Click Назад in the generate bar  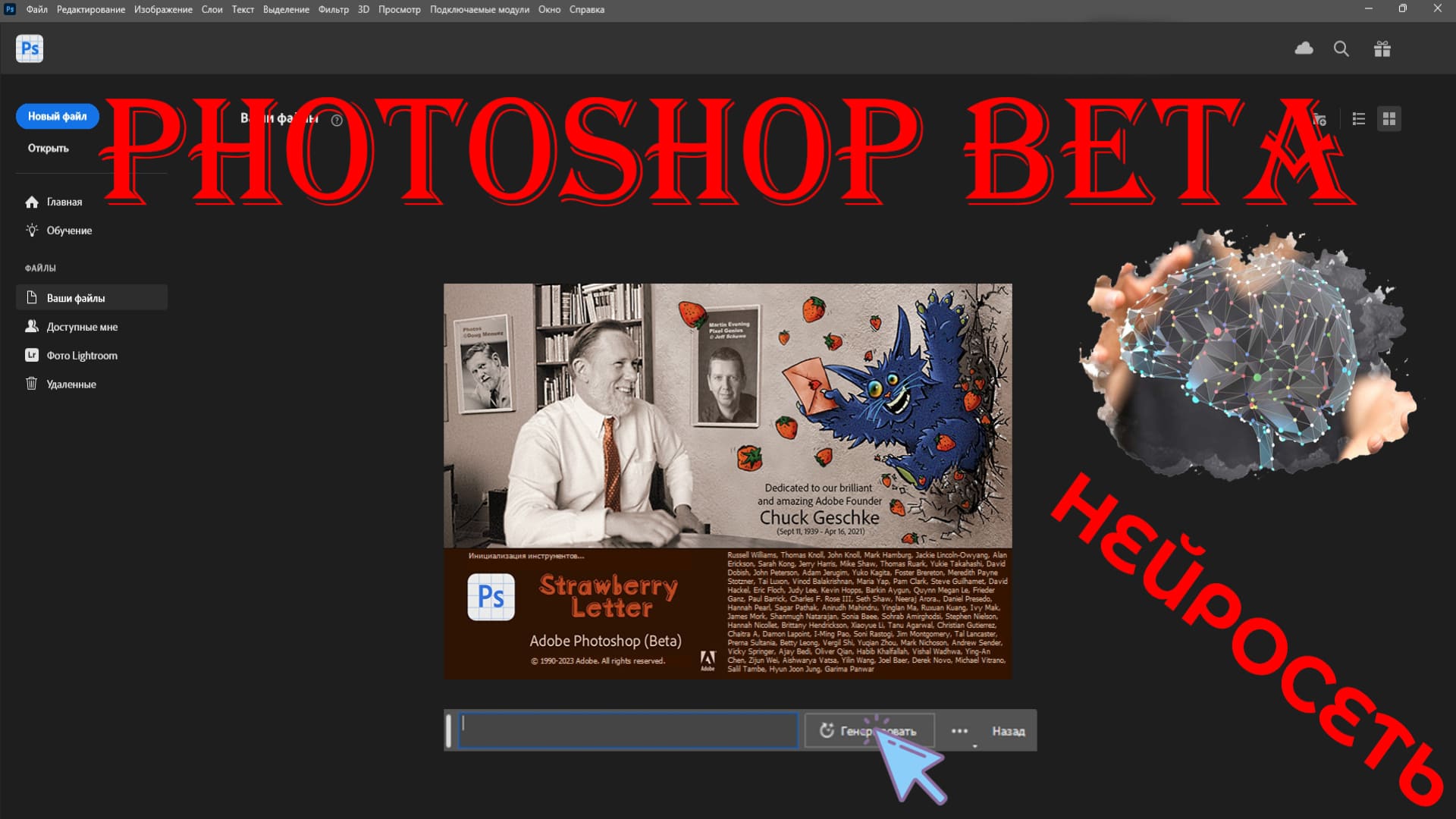click(x=1008, y=731)
